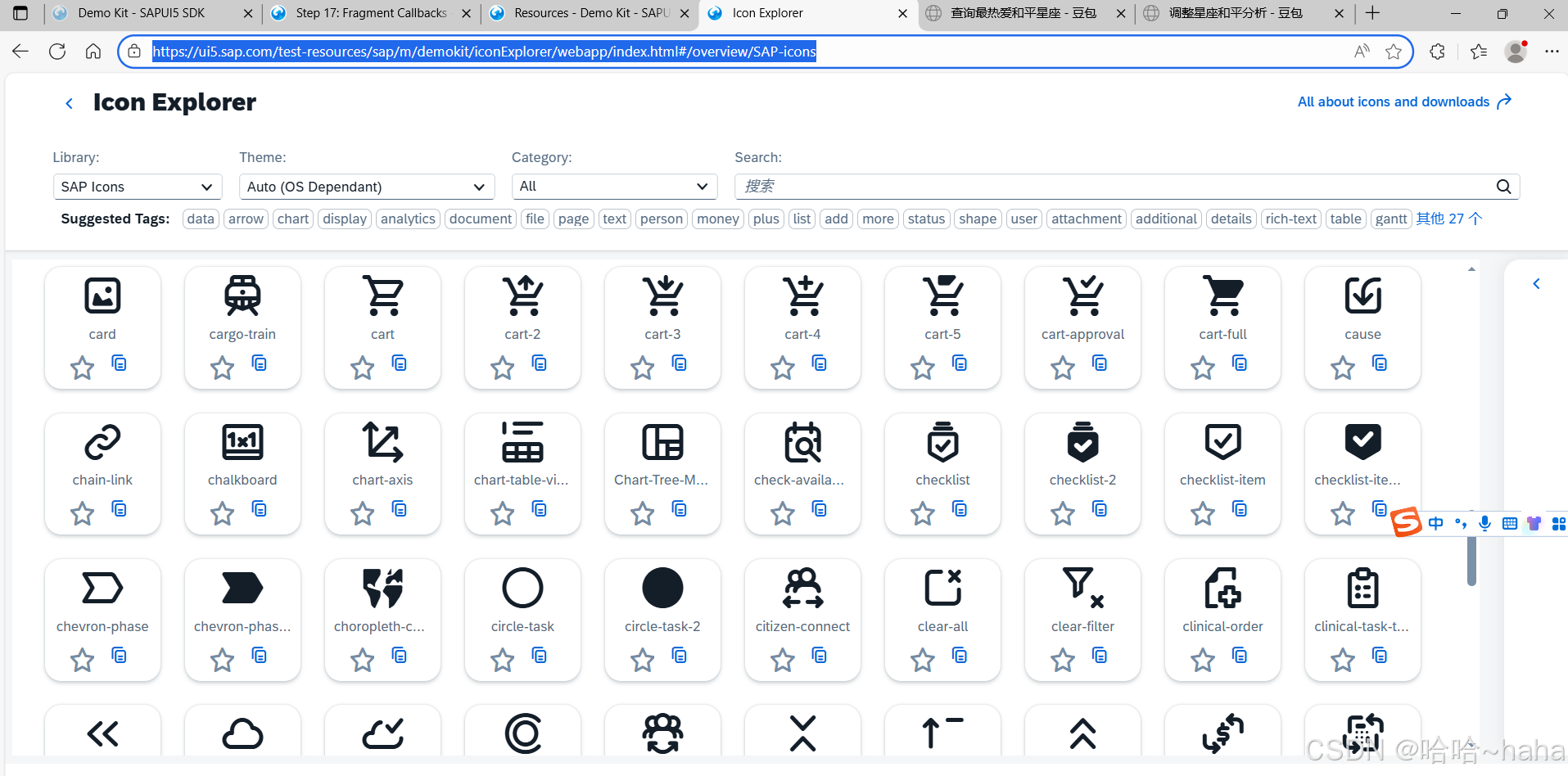This screenshot has height=776, width=1568.
Task: Select the clear-filter icon
Action: (x=1083, y=588)
